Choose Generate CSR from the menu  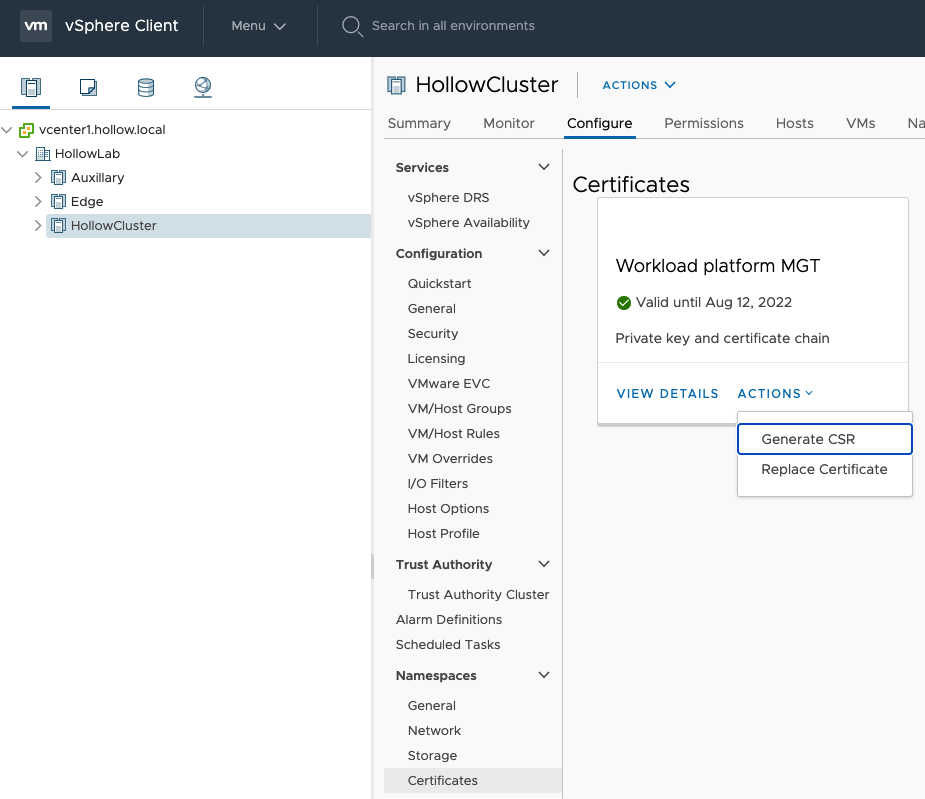[808, 439]
